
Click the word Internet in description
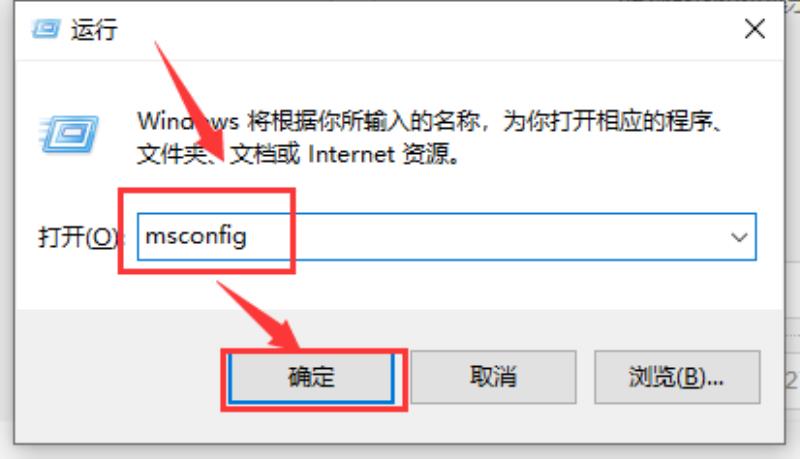352,154
